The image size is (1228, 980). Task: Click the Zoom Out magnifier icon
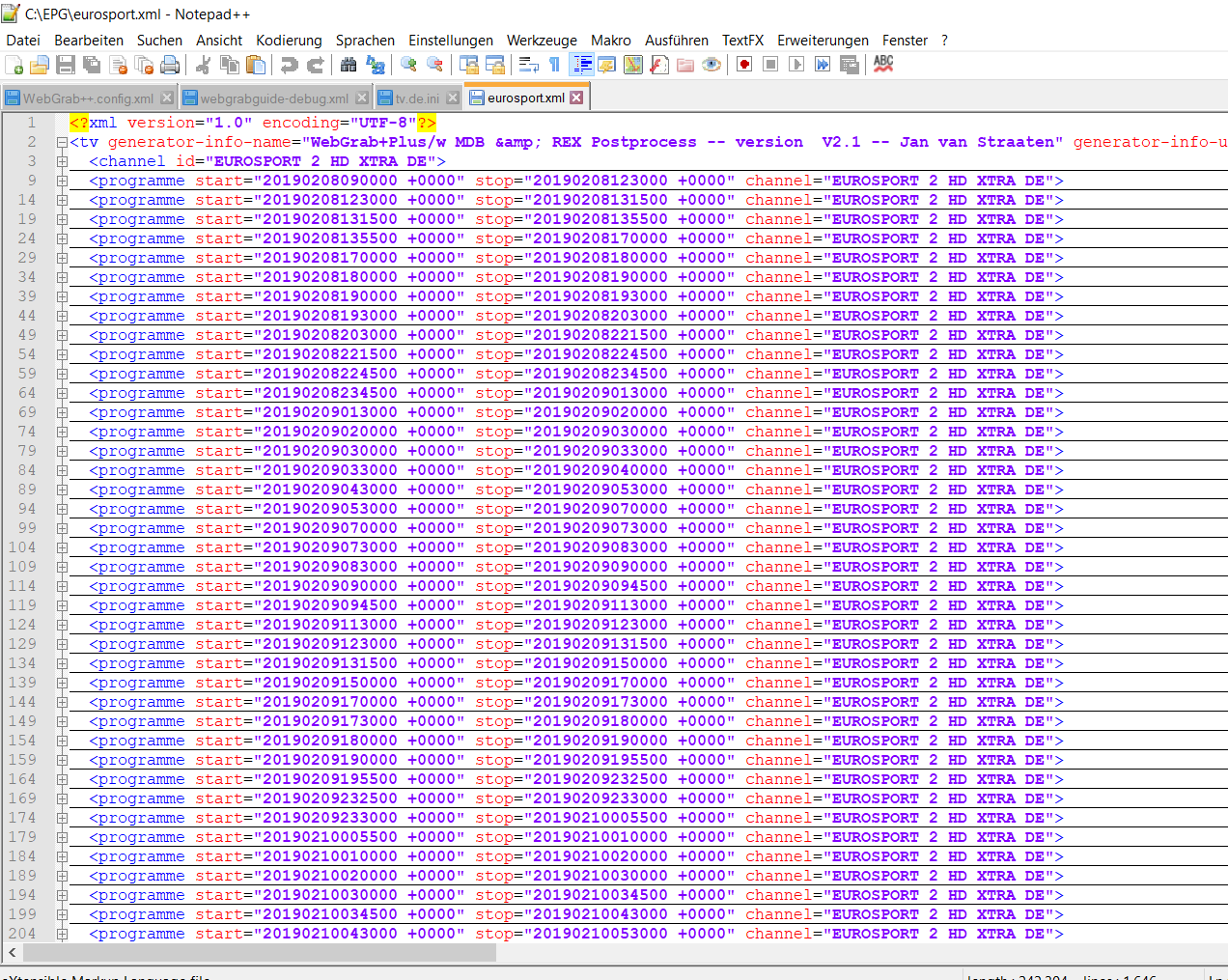tap(434, 65)
